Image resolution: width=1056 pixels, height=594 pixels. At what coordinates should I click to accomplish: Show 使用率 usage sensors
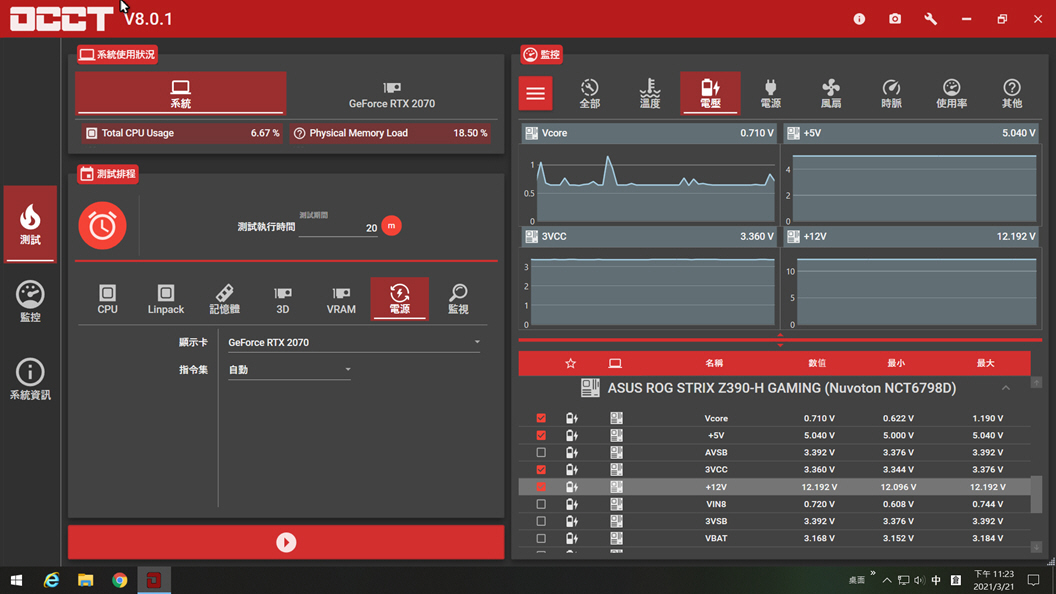(952, 94)
